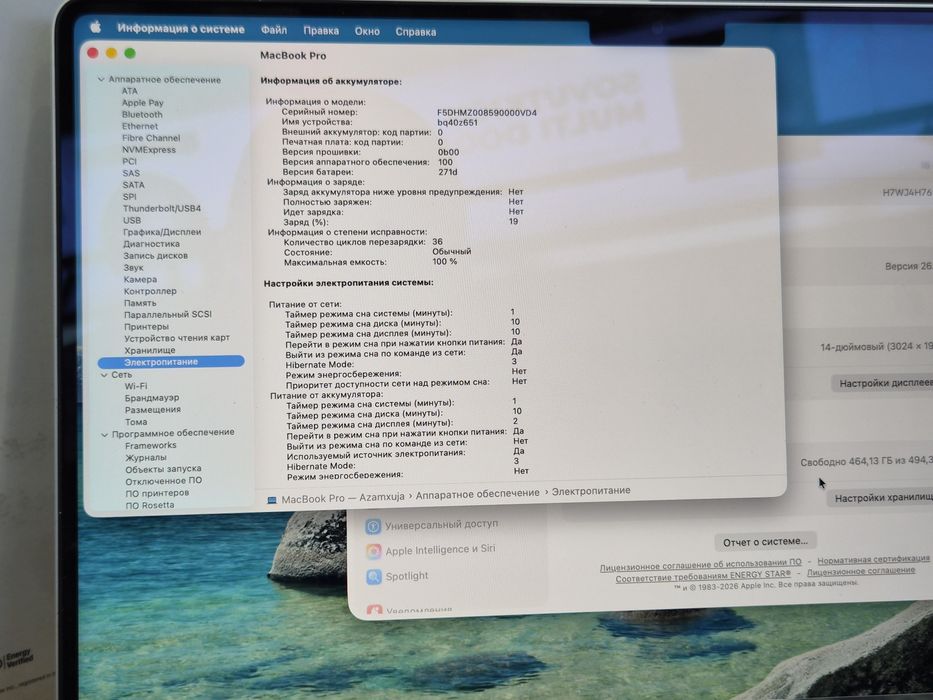The image size is (933, 700).
Task: Select Устройство чтения карт in the sidebar
Action: point(177,338)
